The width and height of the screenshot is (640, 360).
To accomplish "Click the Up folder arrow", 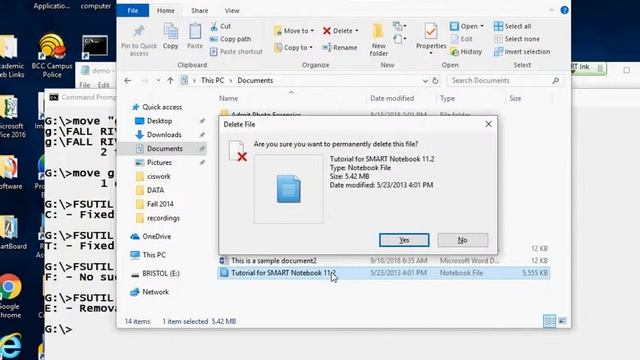I will 170,80.
